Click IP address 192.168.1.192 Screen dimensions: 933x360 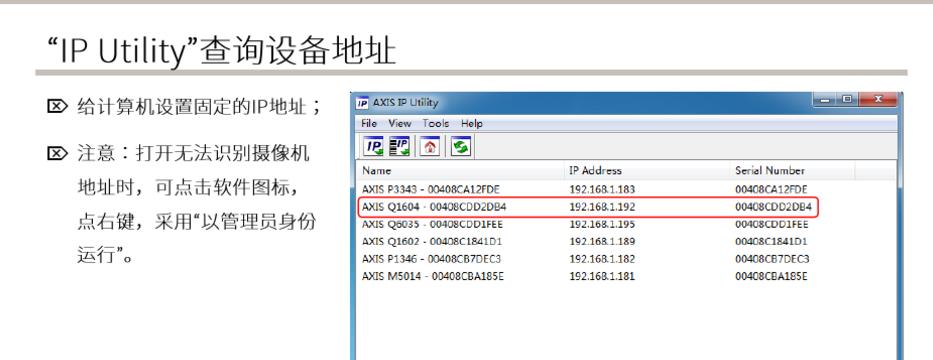(602, 207)
